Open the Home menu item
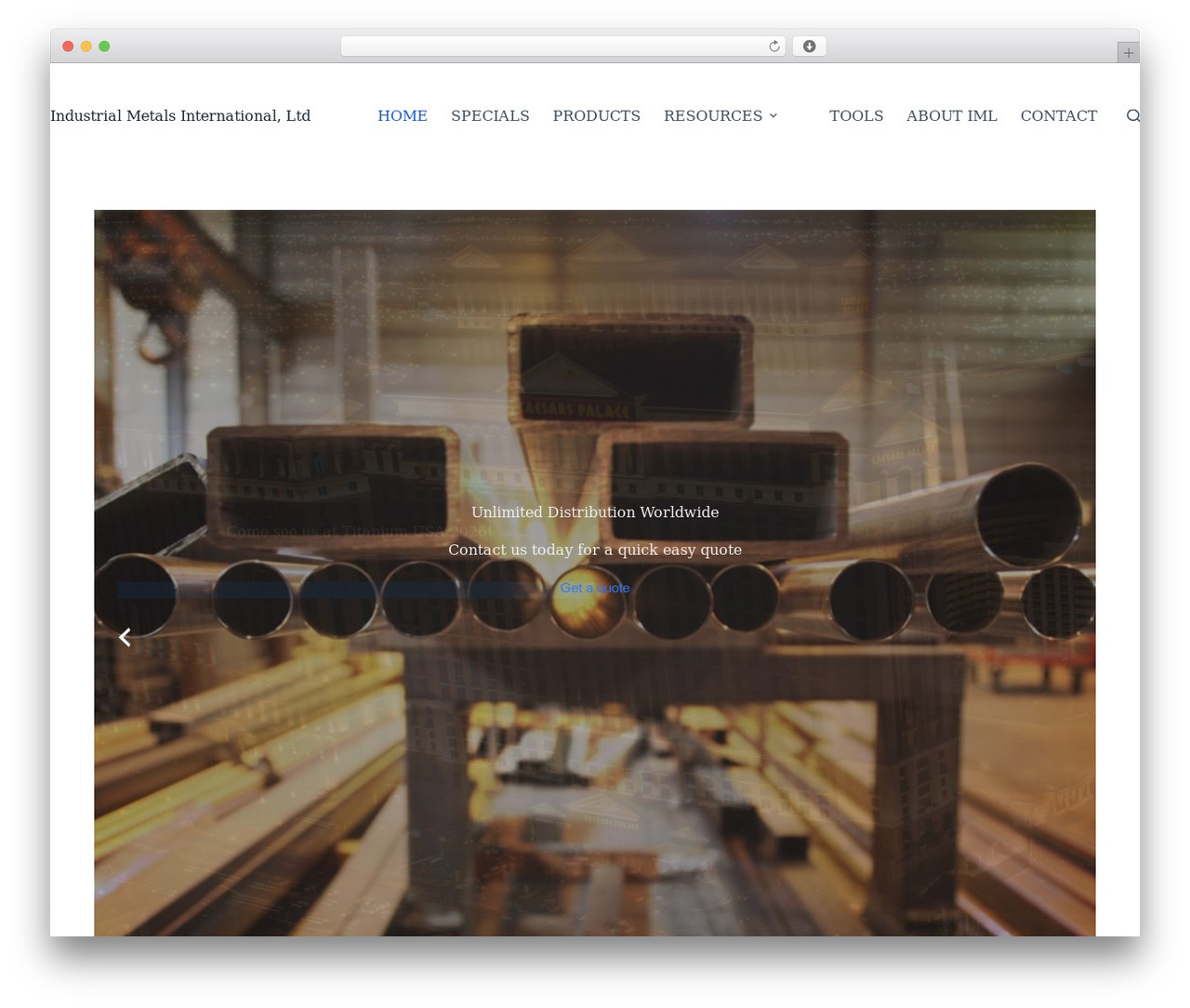1190x1008 pixels. pyautogui.click(x=403, y=115)
